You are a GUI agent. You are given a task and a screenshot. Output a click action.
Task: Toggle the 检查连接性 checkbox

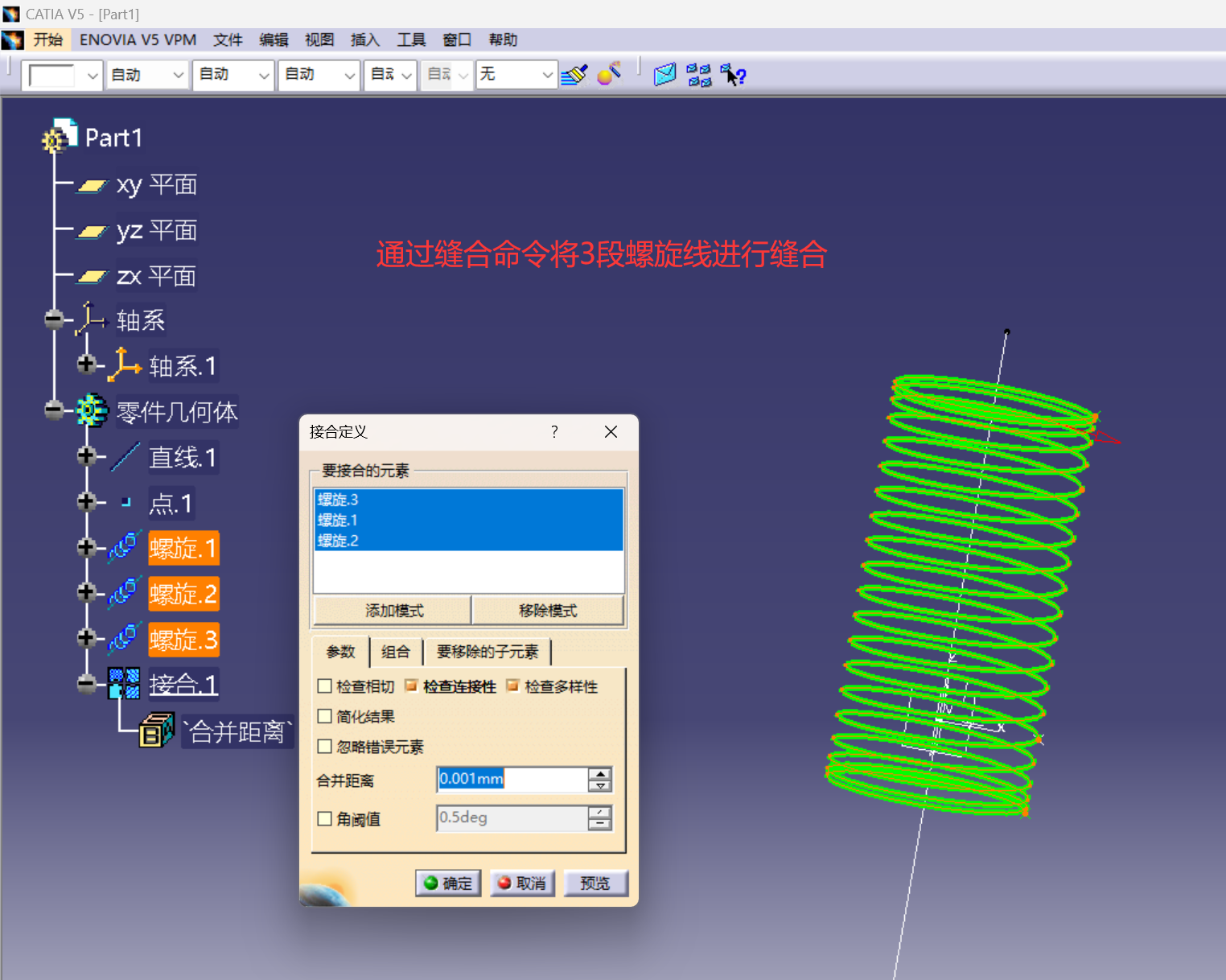pyautogui.click(x=411, y=686)
